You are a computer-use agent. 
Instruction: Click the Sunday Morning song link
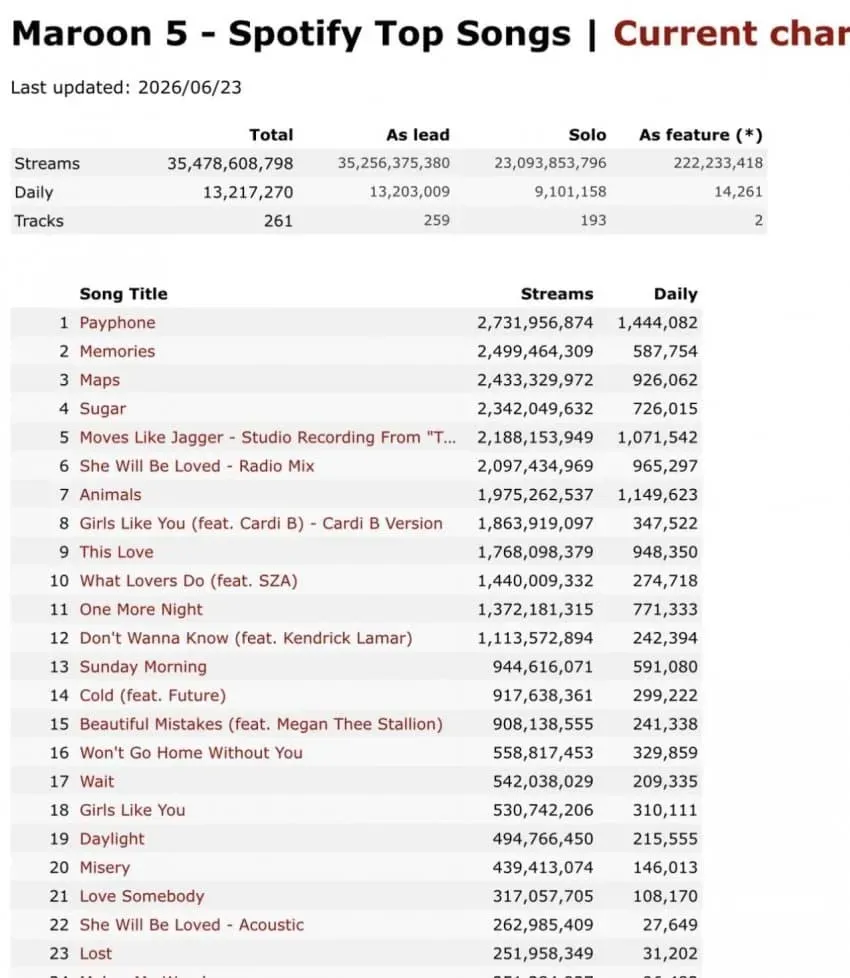[143, 667]
